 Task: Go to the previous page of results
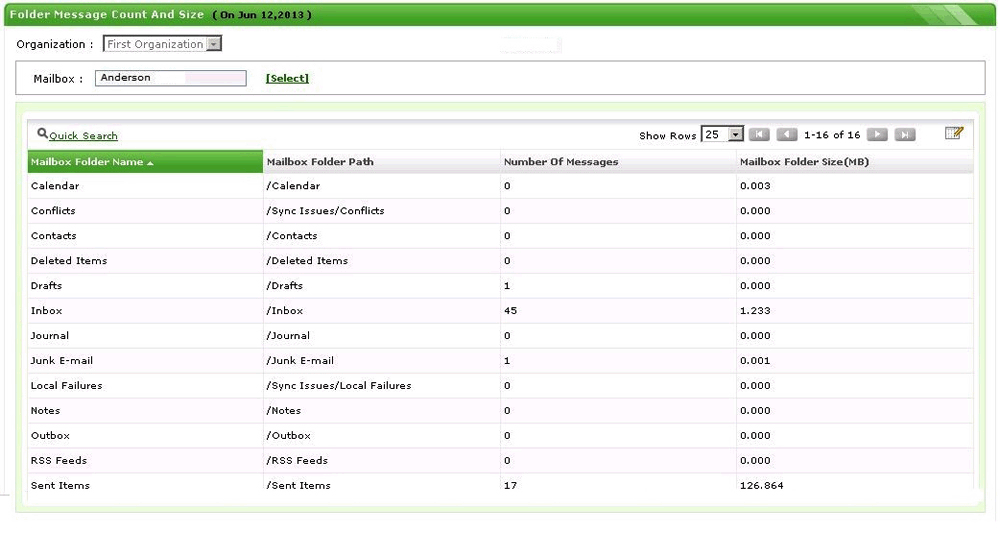point(787,135)
